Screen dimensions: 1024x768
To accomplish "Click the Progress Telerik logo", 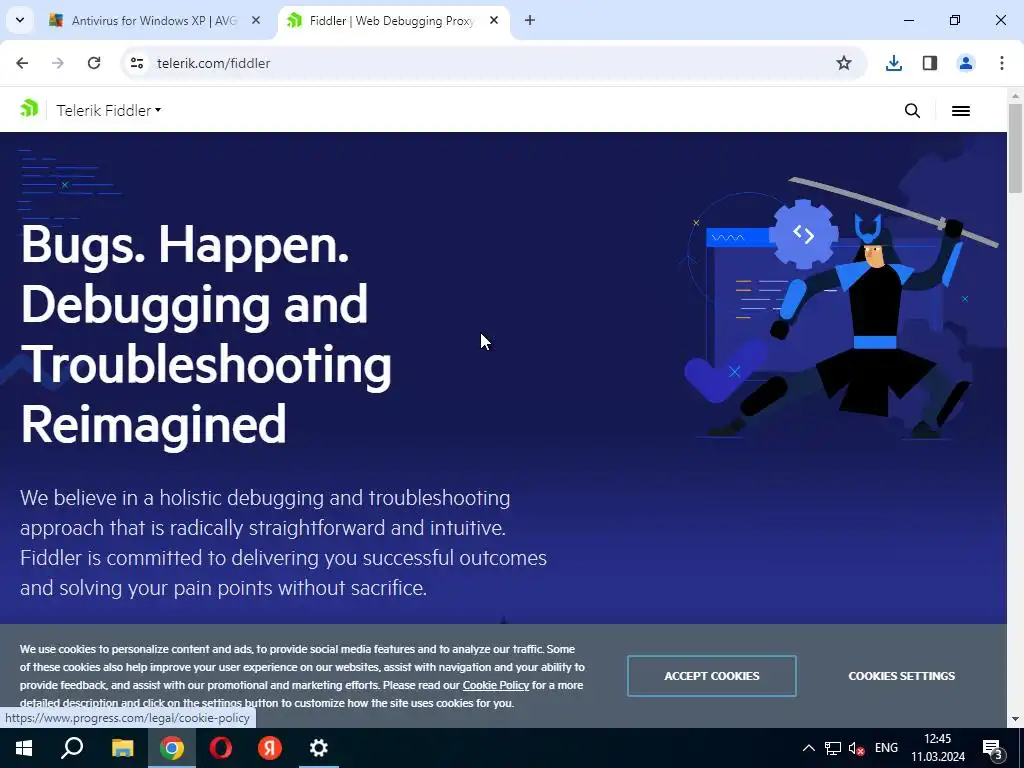I will [x=29, y=108].
